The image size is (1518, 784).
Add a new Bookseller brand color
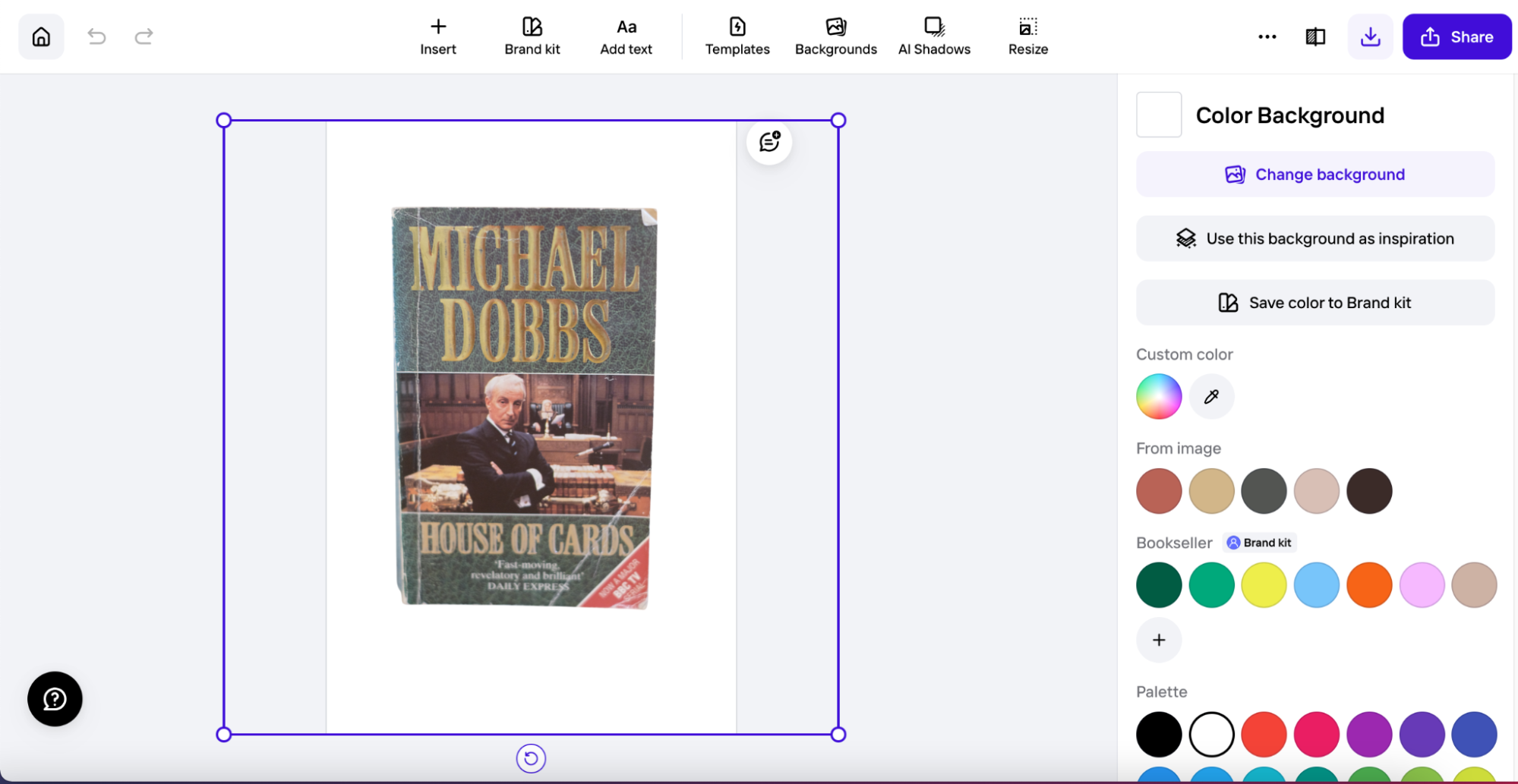point(1159,641)
